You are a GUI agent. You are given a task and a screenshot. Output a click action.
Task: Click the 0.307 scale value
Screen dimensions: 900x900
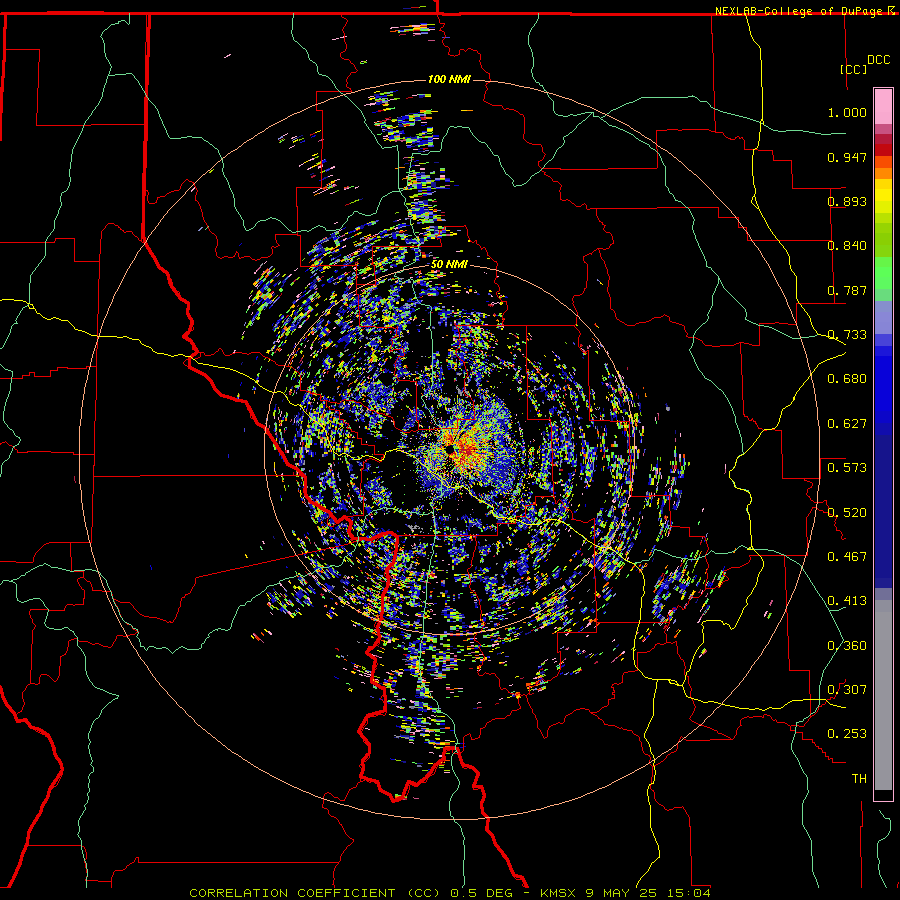pos(847,690)
